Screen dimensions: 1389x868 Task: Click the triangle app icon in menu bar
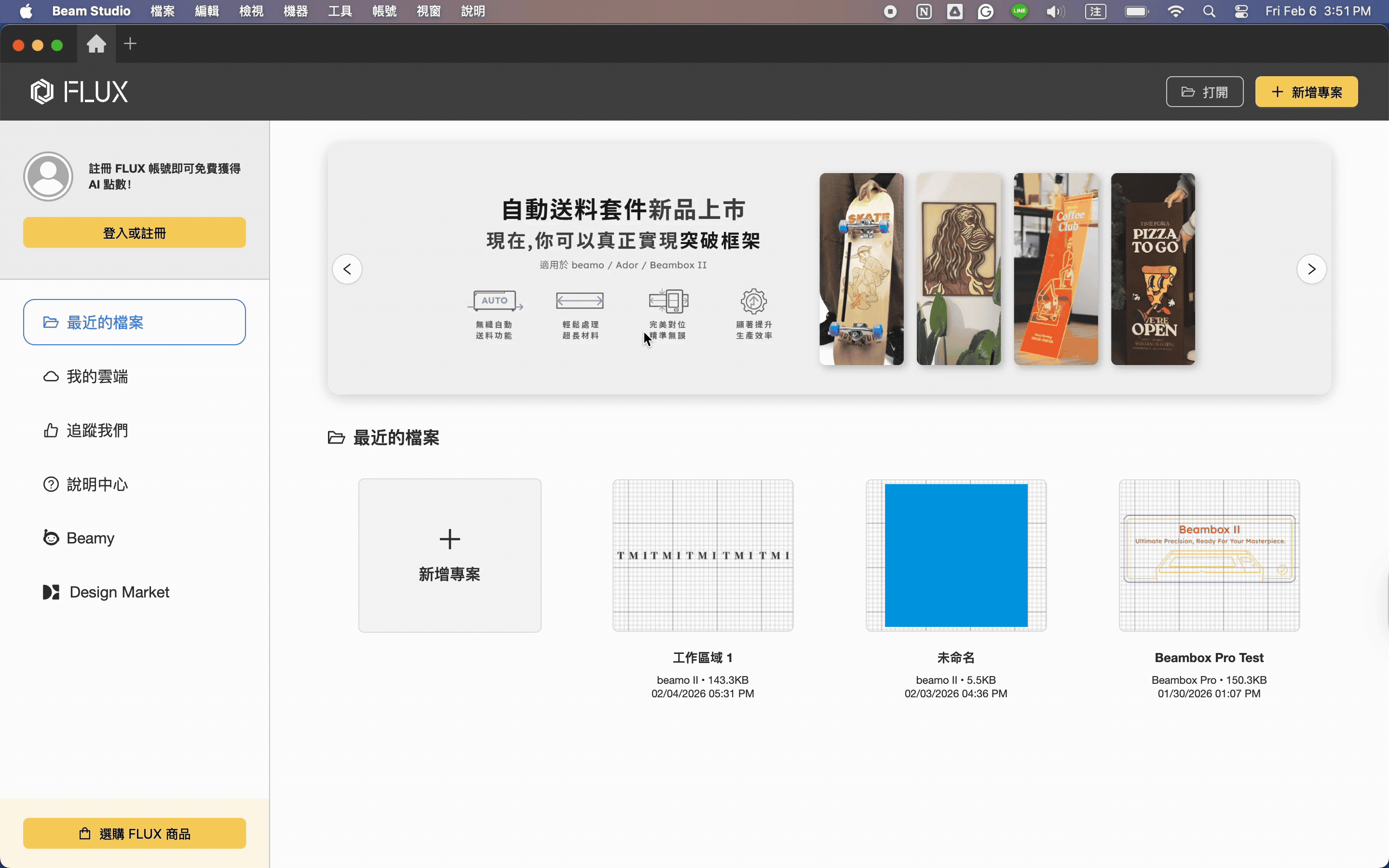tap(954, 12)
